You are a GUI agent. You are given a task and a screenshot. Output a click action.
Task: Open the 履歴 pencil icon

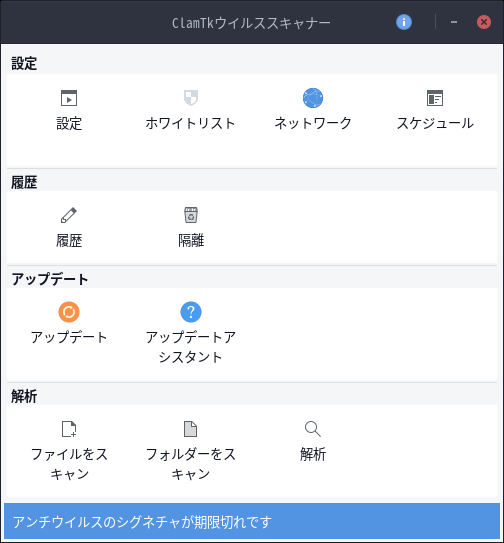click(x=69, y=215)
